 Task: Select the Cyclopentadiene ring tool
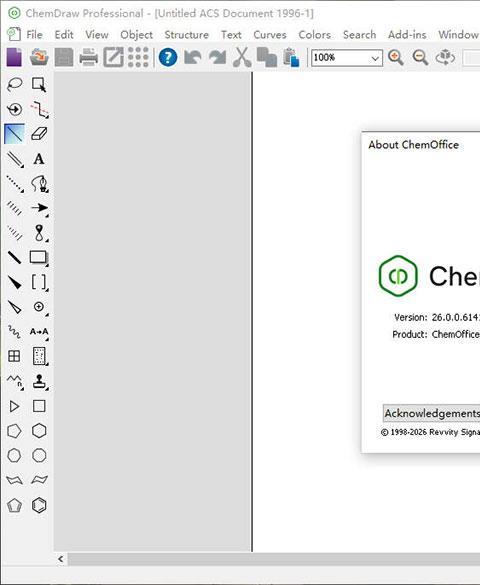click(x=14, y=506)
